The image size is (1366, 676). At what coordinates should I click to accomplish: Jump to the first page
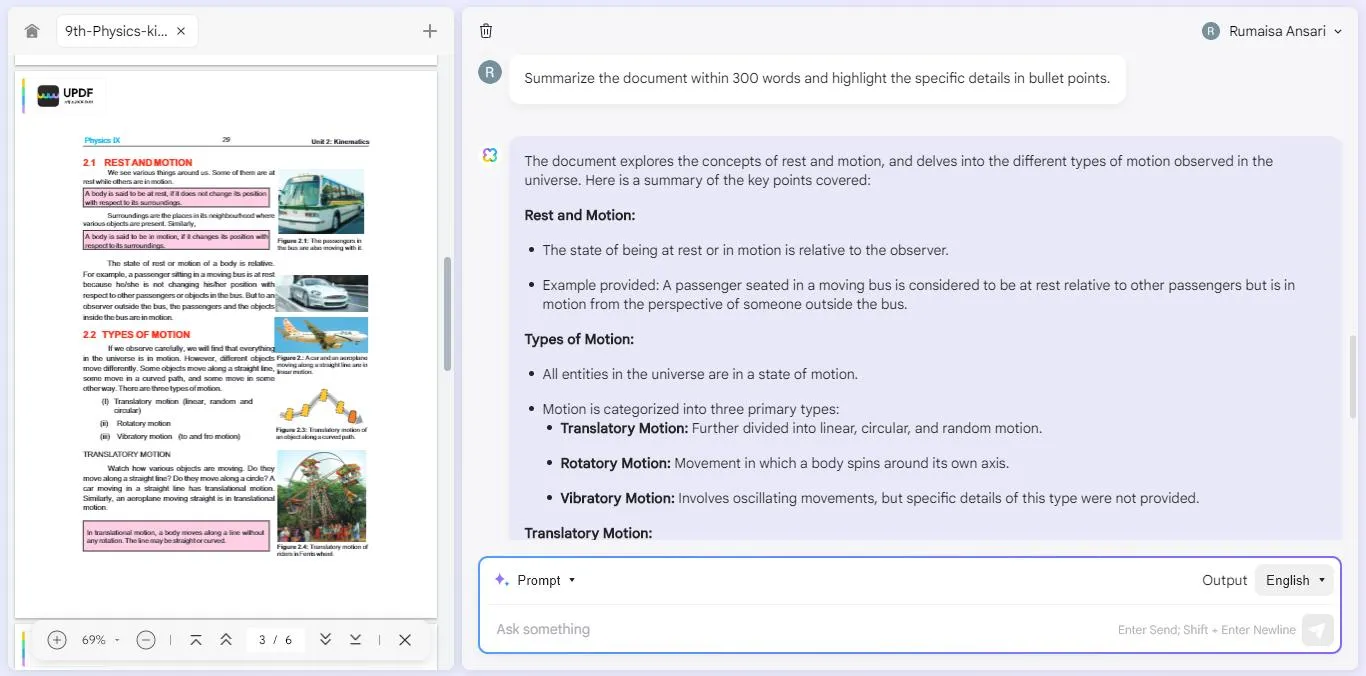(196, 640)
